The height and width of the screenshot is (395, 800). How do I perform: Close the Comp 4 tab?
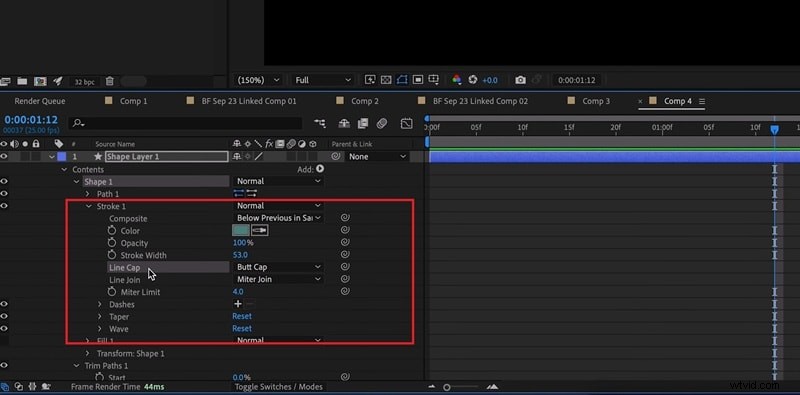point(640,102)
